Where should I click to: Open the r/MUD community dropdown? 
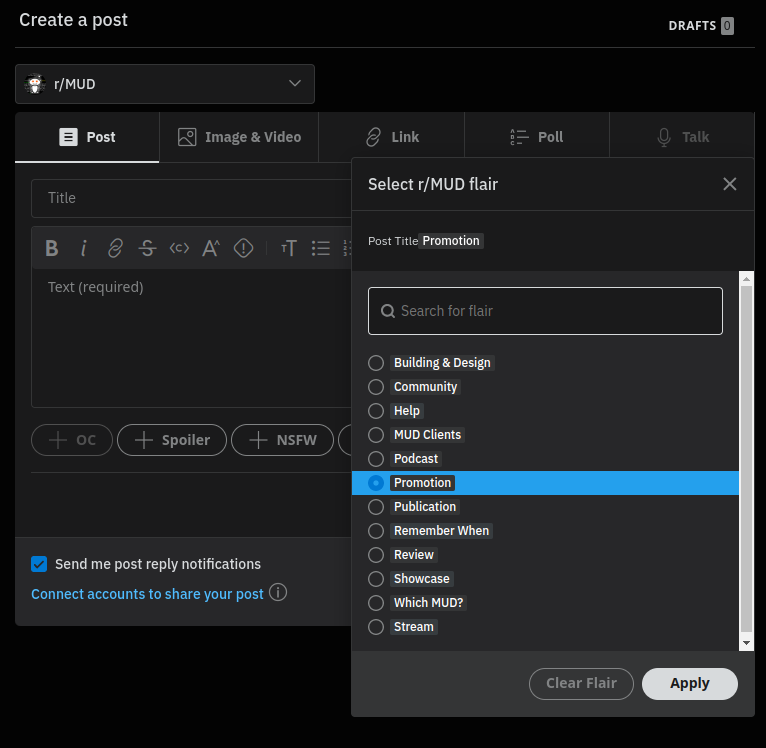coord(165,84)
